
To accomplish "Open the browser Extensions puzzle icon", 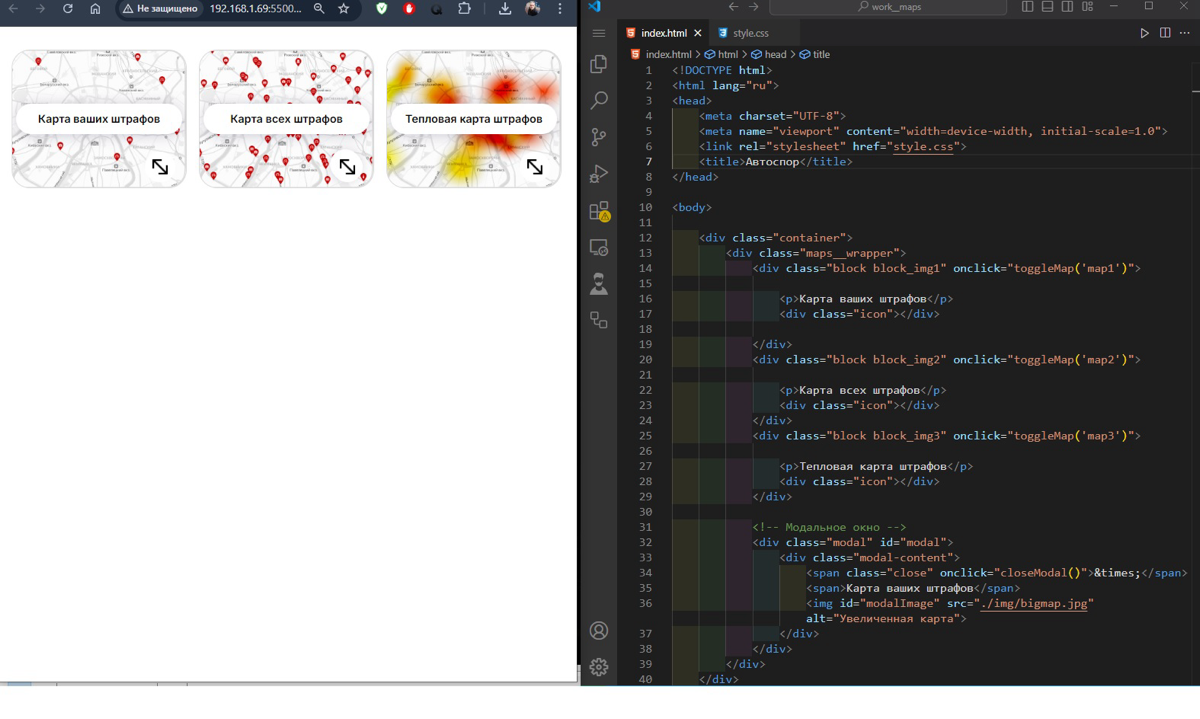I will 464,9.
